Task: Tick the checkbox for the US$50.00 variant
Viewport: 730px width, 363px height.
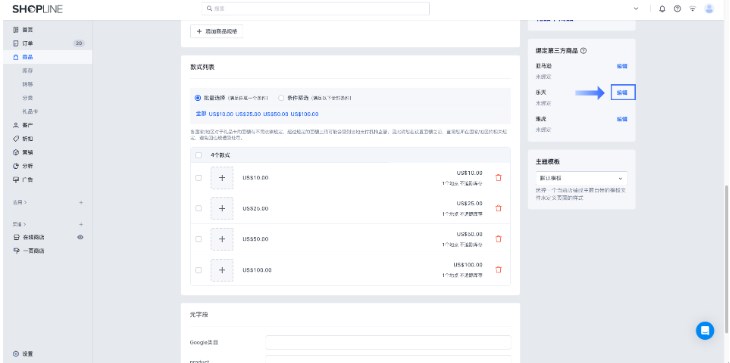Action: 199,239
